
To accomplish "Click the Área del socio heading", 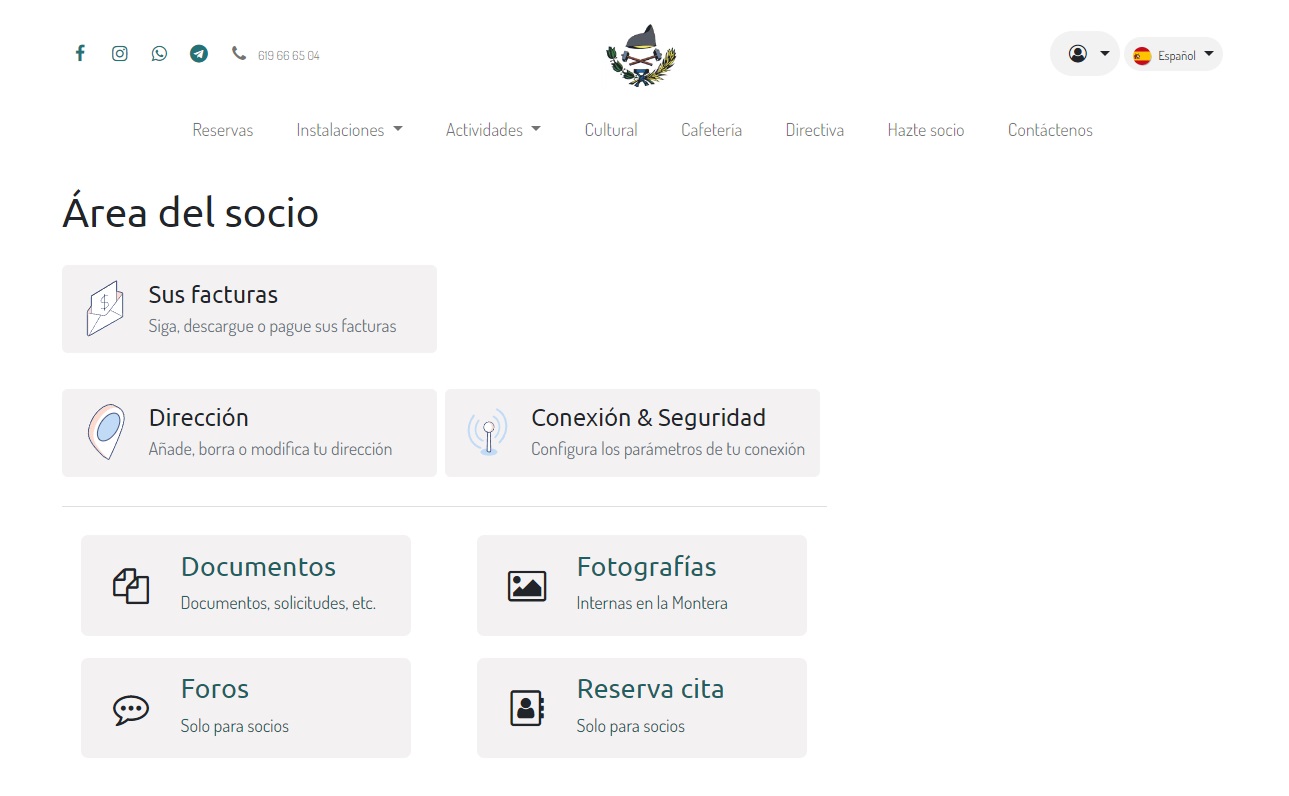I will click(x=190, y=213).
